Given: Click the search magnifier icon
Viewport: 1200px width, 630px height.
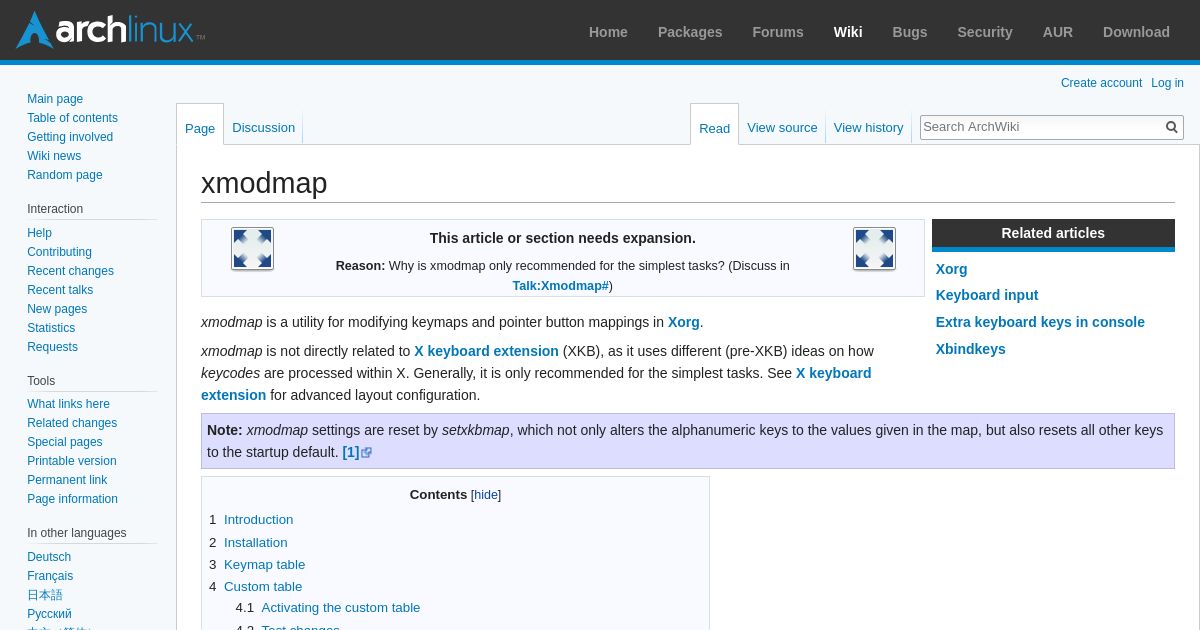Looking at the screenshot, I should (x=1172, y=127).
